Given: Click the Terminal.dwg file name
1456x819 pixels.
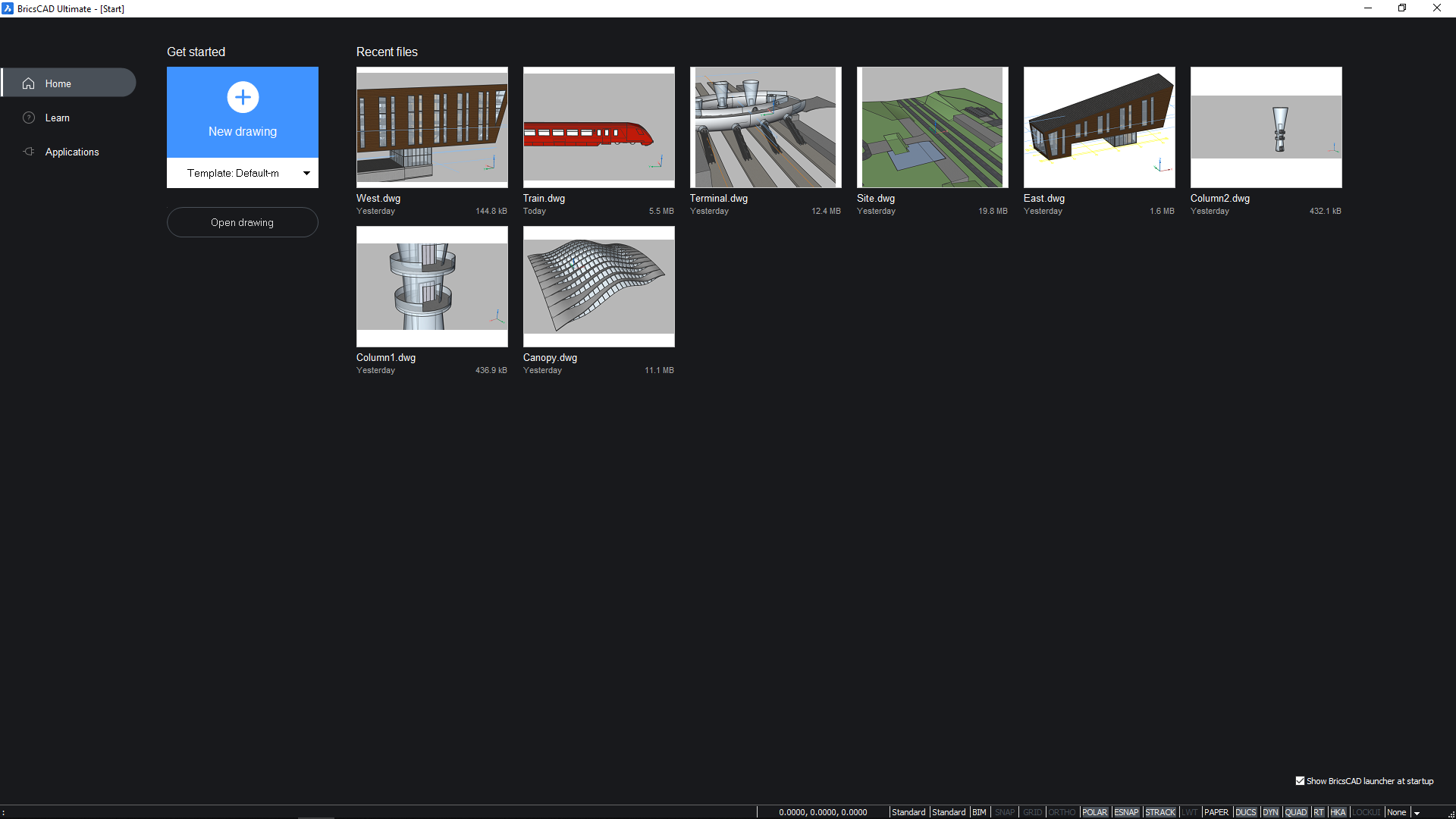Looking at the screenshot, I should pos(719,198).
